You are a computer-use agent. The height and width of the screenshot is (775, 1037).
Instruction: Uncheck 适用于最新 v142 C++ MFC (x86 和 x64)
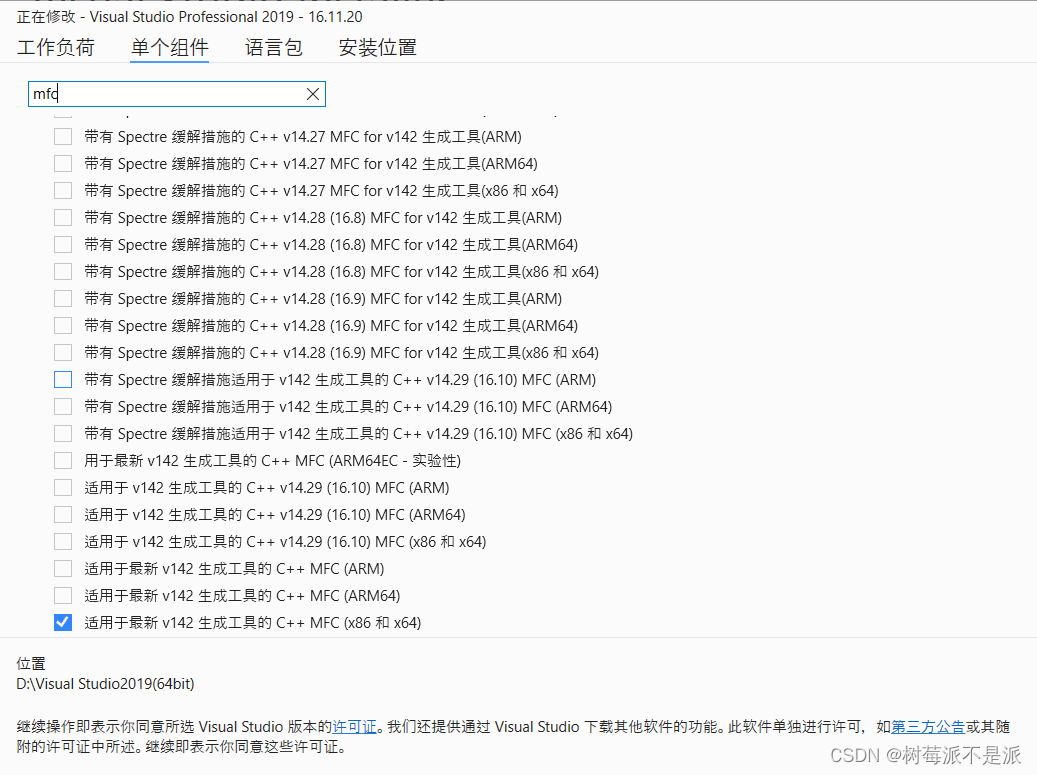coord(63,622)
